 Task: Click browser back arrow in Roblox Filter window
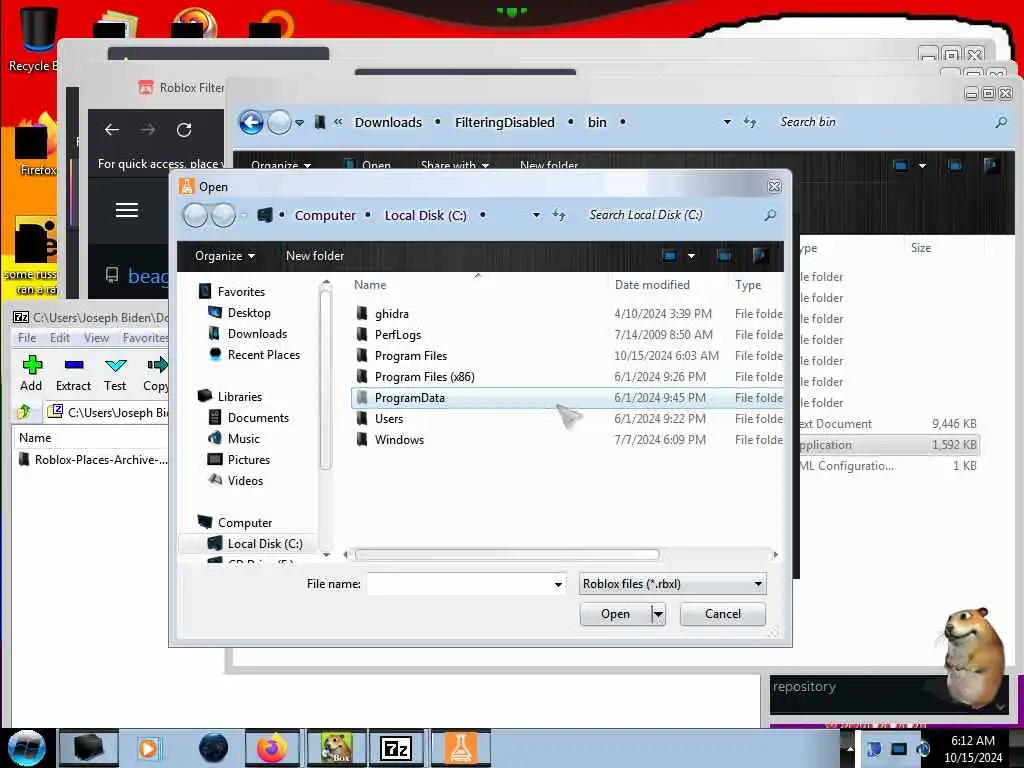pos(112,130)
